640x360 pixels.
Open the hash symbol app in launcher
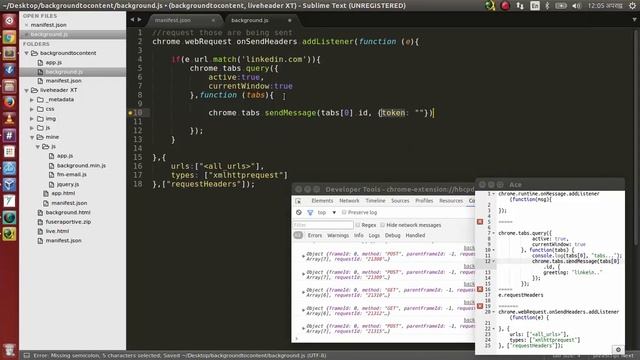[x=9, y=135]
